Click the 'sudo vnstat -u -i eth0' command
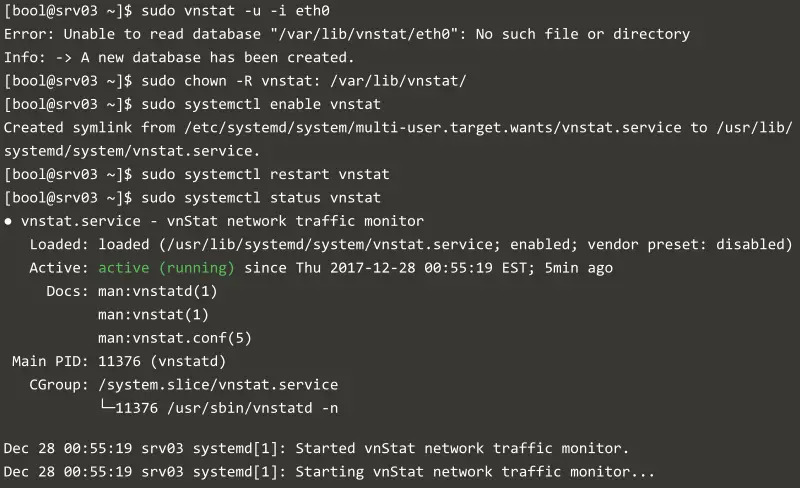Image resolution: width=800 pixels, height=488 pixels. tap(235, 11)
